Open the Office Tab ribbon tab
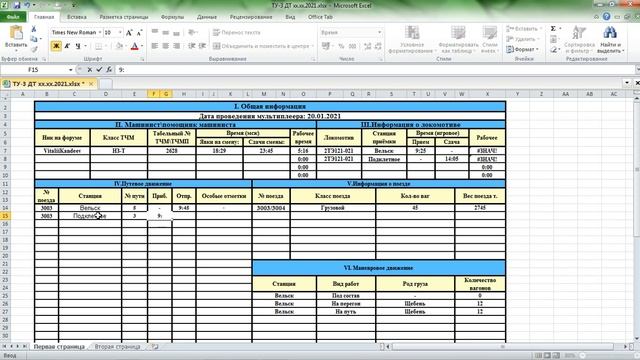This screenshot has height=360, width=640. point(320,17)
